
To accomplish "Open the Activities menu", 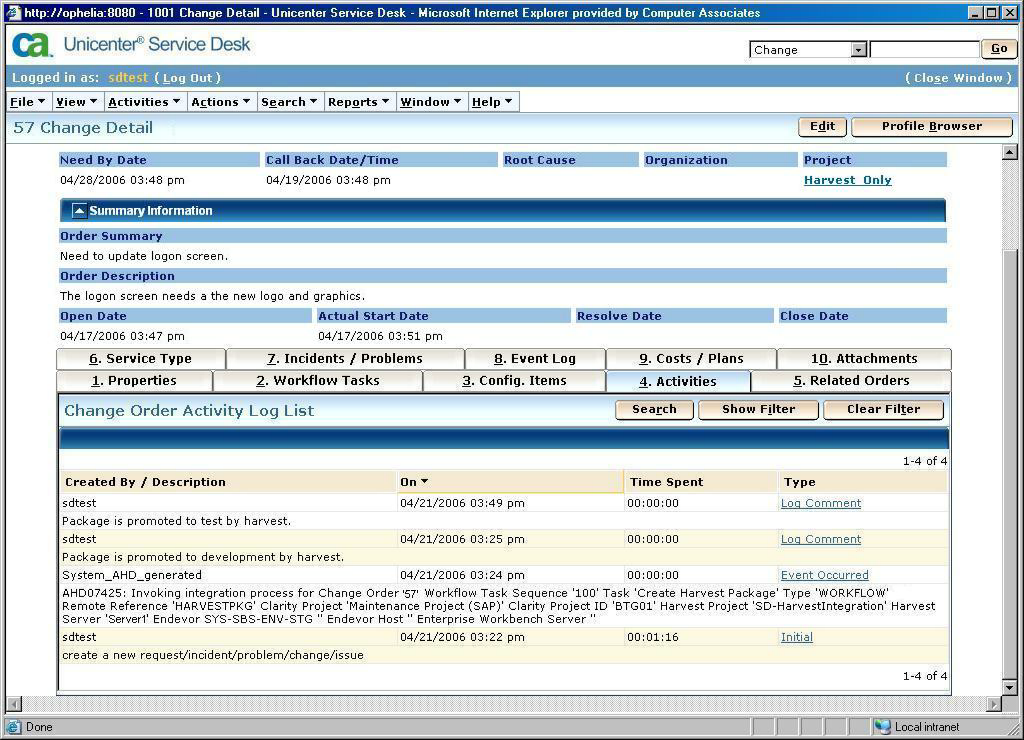I will coord(143,102).
